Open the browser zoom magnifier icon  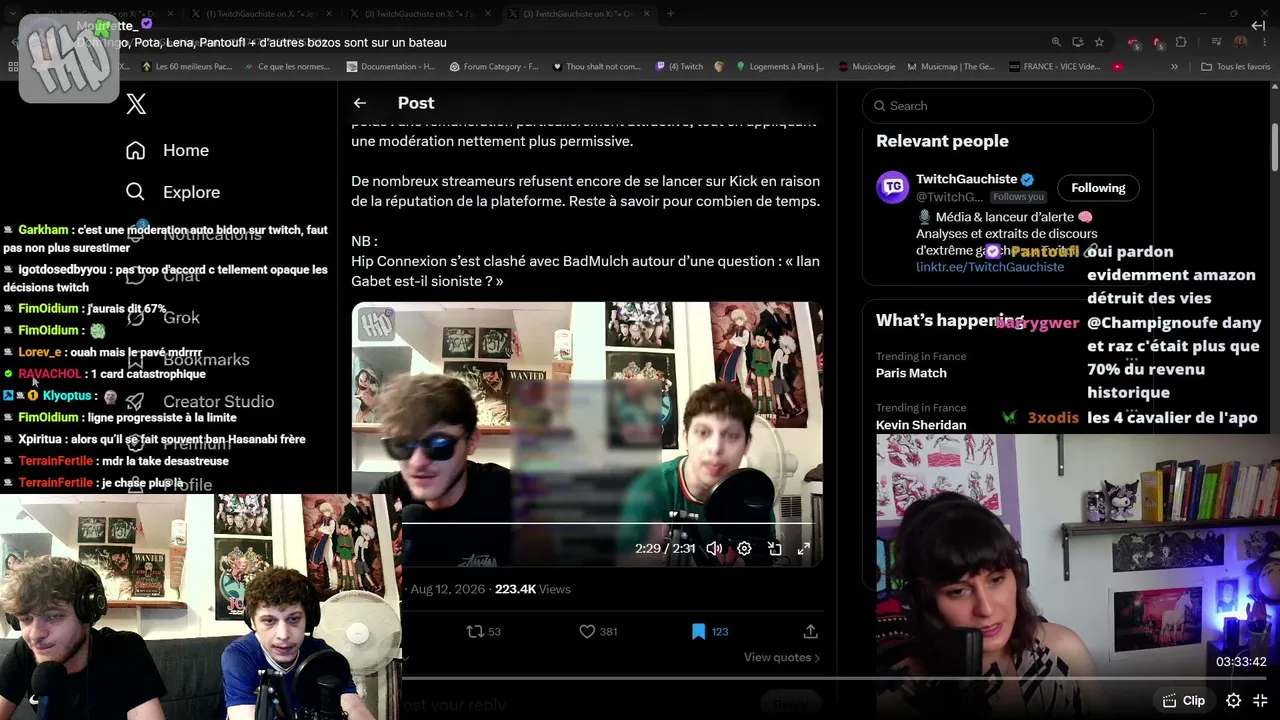coord(1056,42)
